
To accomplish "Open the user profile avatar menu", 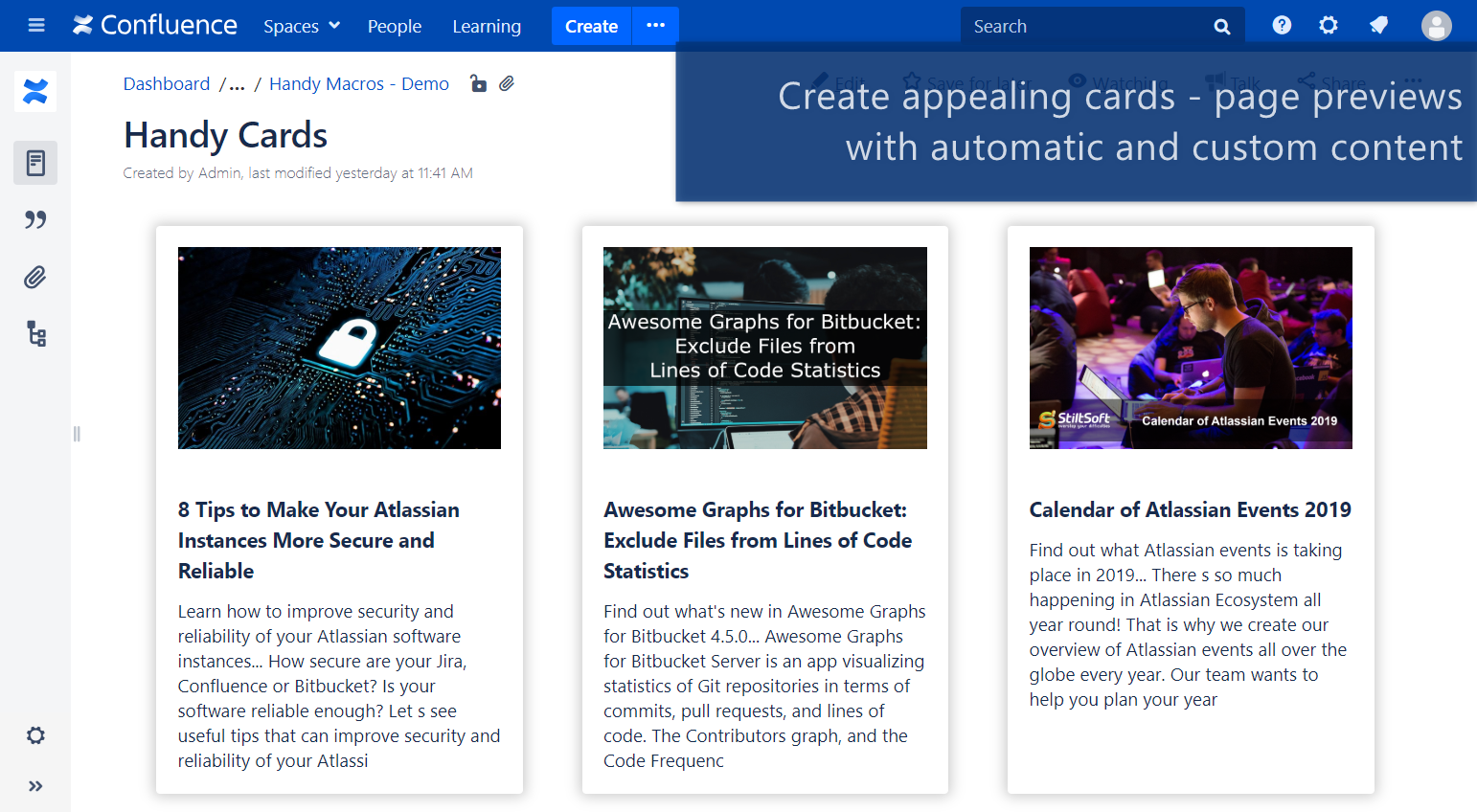I will coord(1436,26).
